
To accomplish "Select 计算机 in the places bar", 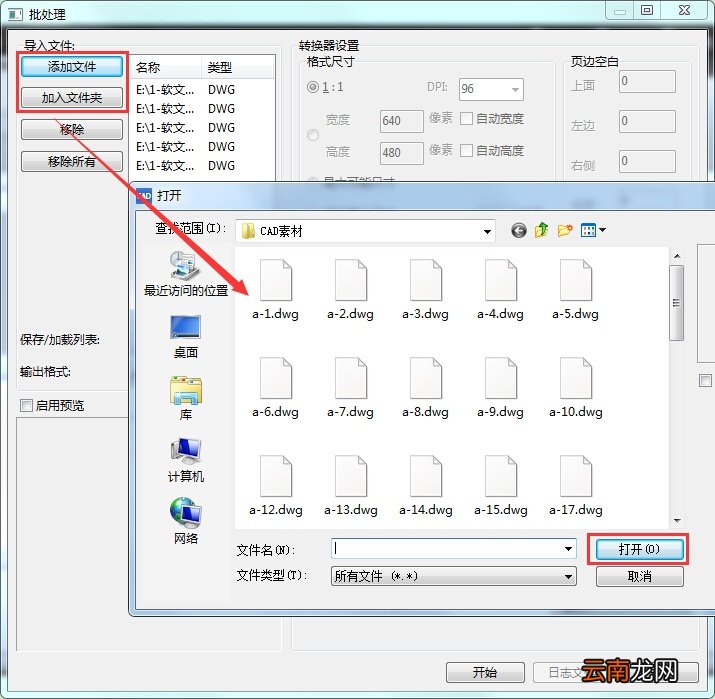I will click(186, 460).
